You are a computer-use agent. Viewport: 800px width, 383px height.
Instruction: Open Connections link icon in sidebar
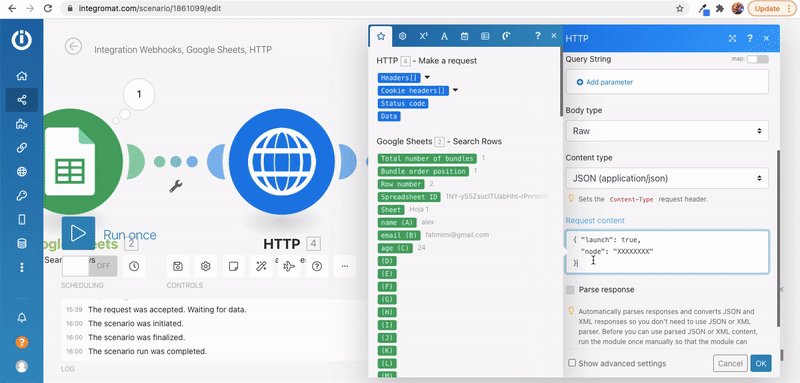pyautogui.click(x=21, y=148)
